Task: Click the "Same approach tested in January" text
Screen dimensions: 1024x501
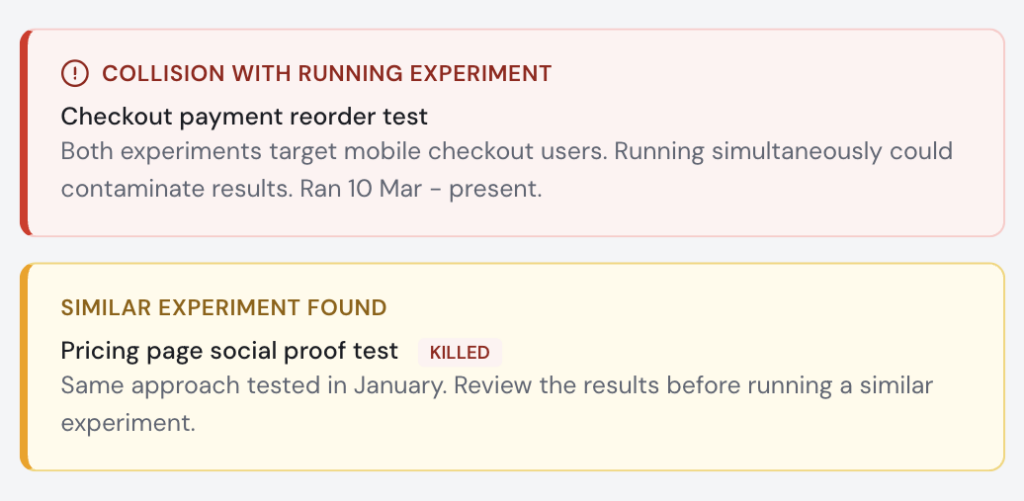Action: 243,386
